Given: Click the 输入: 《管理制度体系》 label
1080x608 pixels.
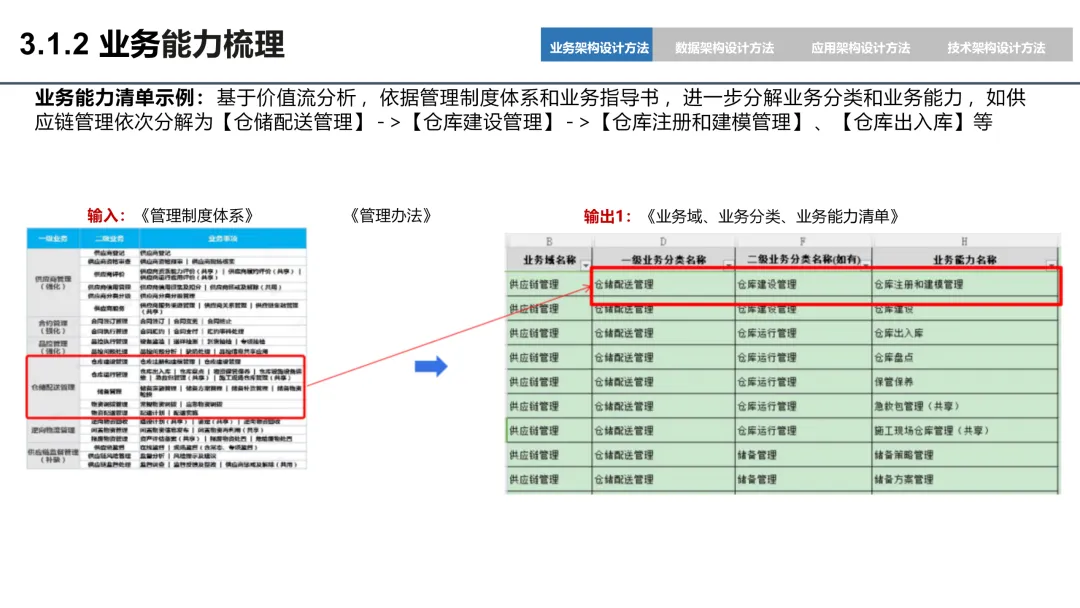Looking at the screenshot, I should 171,216.
